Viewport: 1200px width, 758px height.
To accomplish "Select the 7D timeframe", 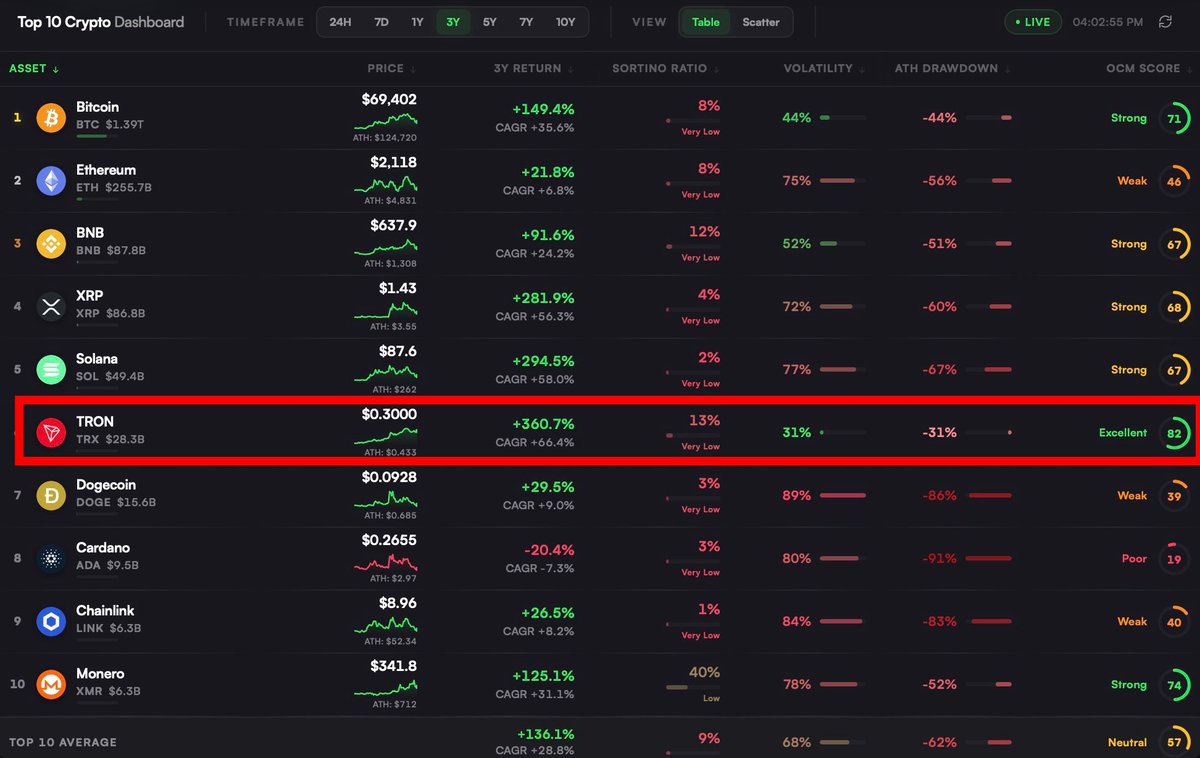I will click(381, 22).
